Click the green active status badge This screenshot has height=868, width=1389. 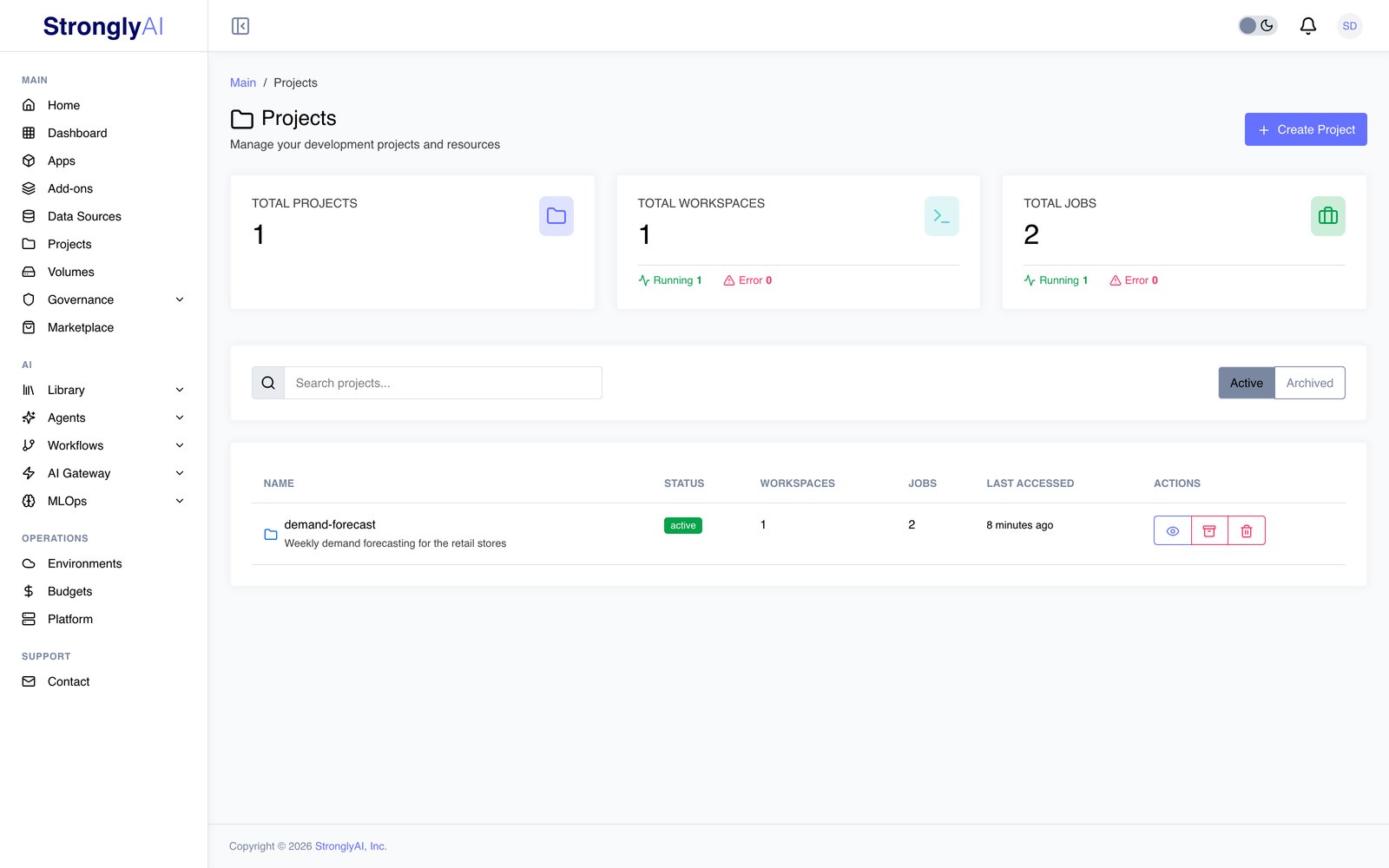683,525
